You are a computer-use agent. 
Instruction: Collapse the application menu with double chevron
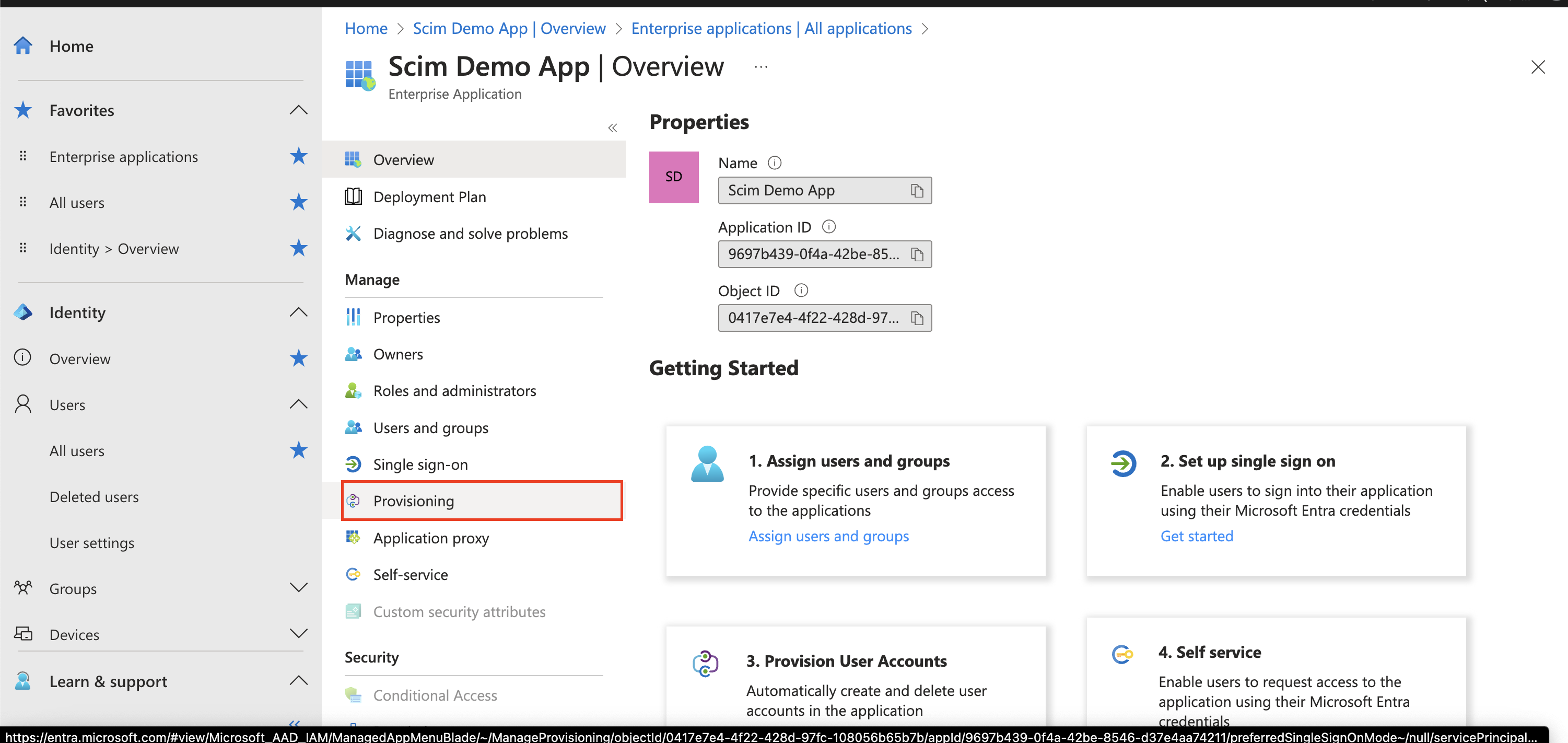(612, 128)
